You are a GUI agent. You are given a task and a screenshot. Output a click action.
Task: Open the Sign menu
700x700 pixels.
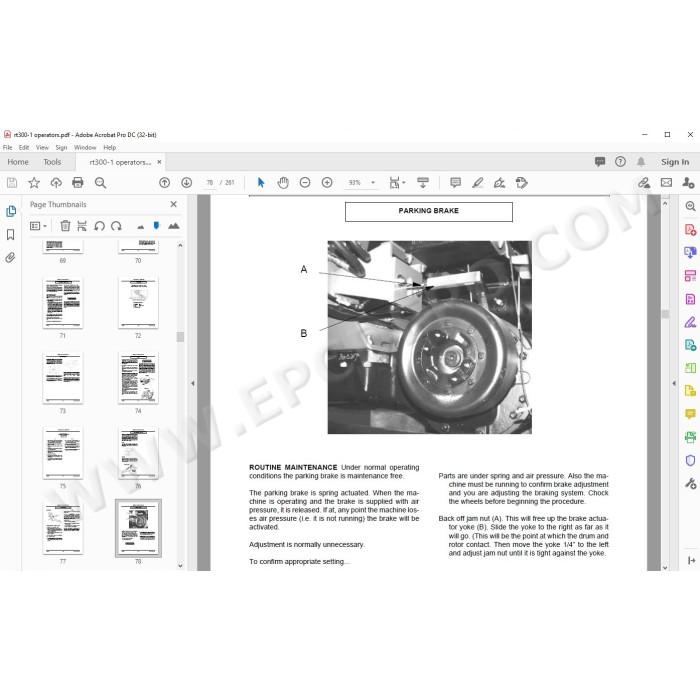pos(61,147)
